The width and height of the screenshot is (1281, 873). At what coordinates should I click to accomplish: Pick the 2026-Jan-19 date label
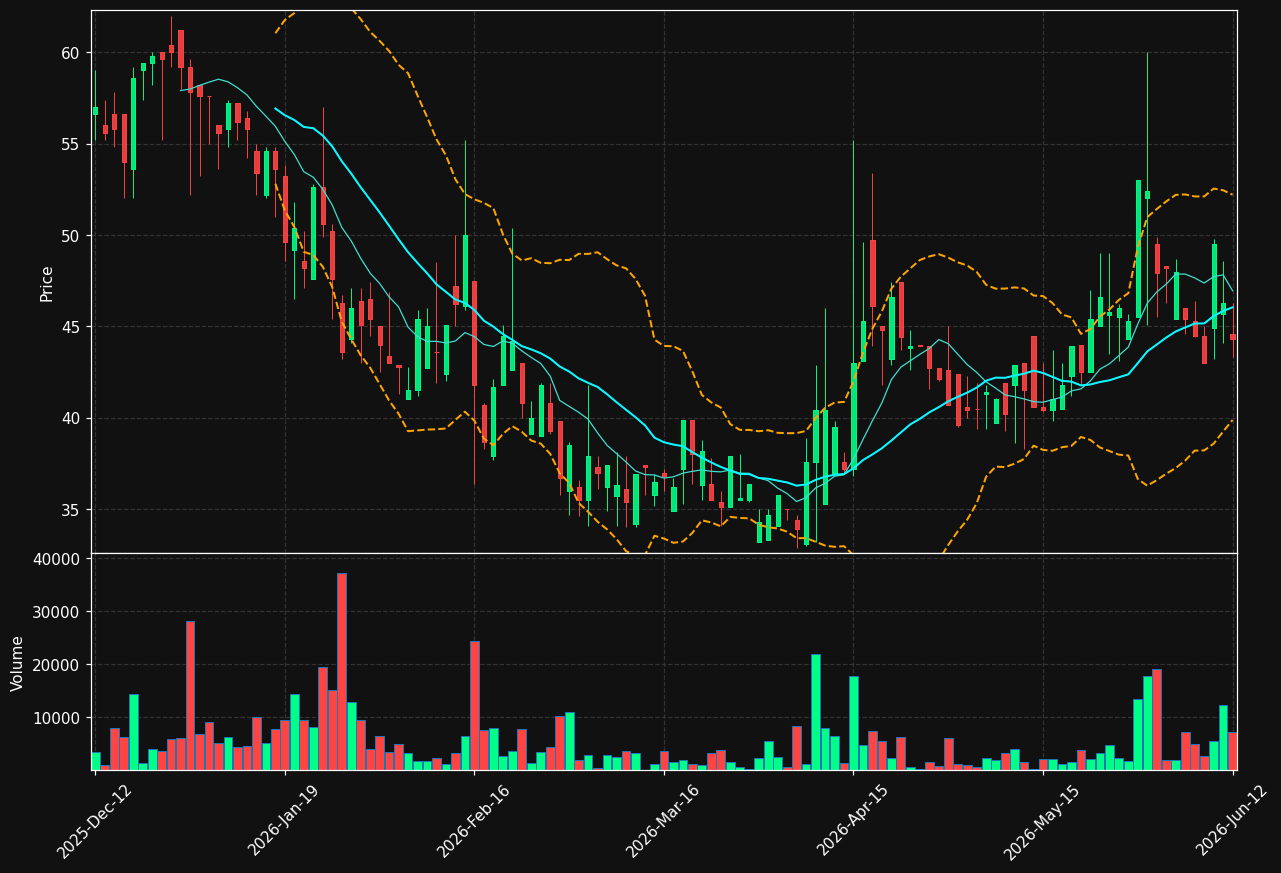[x=284, y=820]
